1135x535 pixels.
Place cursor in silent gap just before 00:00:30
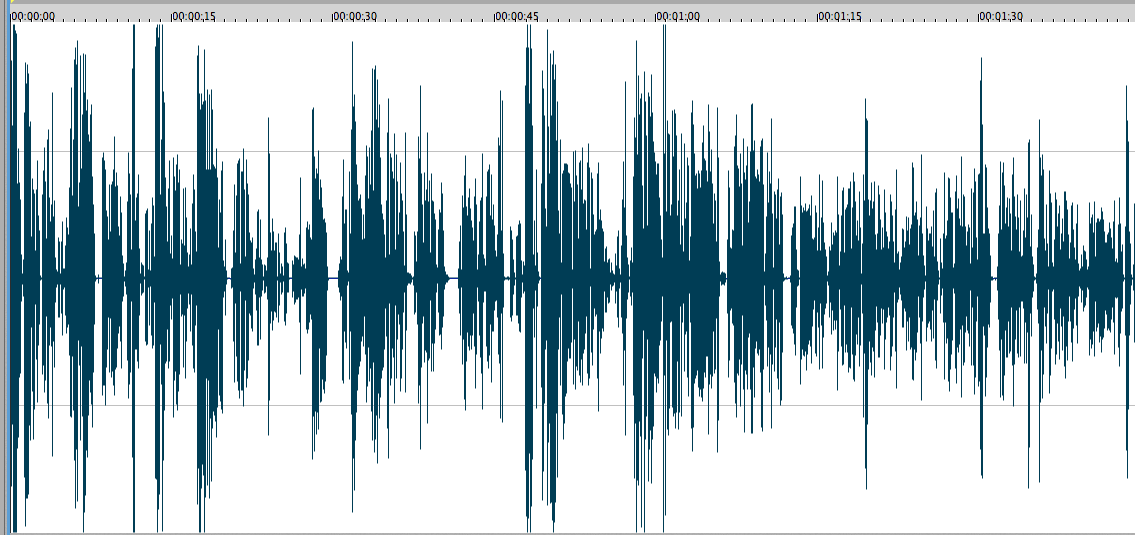333,277
